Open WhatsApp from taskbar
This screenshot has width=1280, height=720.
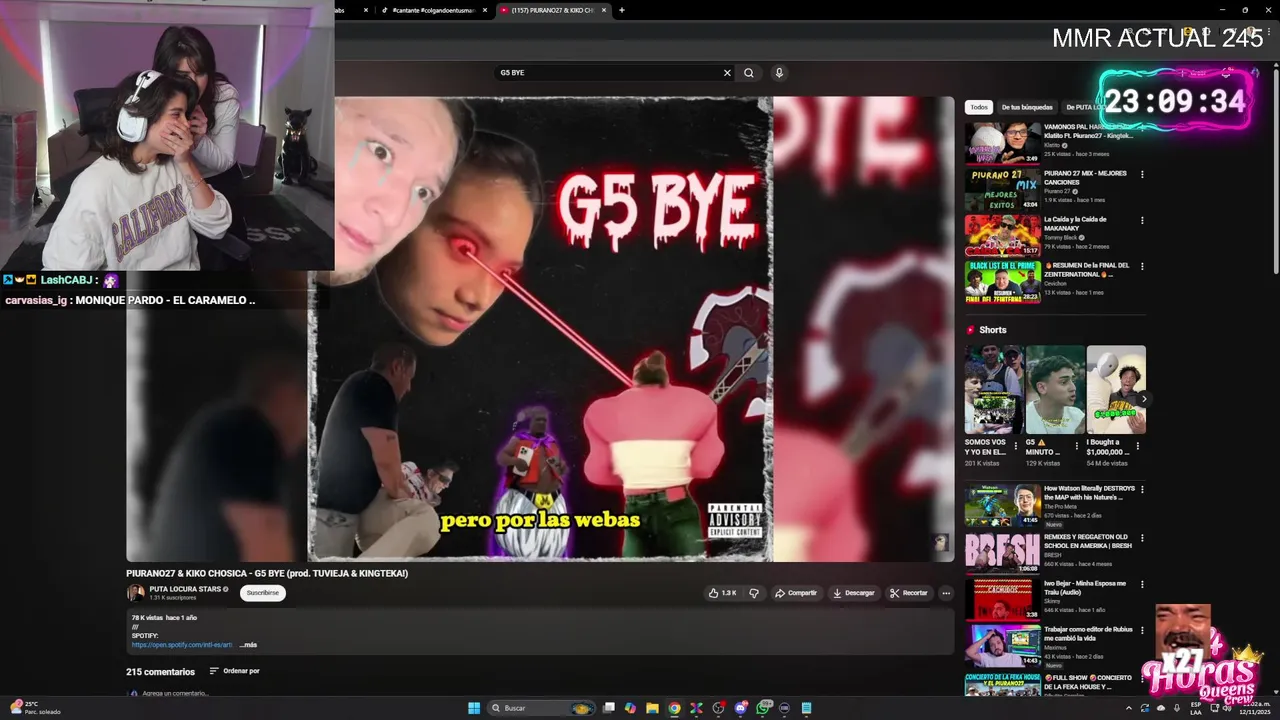(x=762, y=708)
